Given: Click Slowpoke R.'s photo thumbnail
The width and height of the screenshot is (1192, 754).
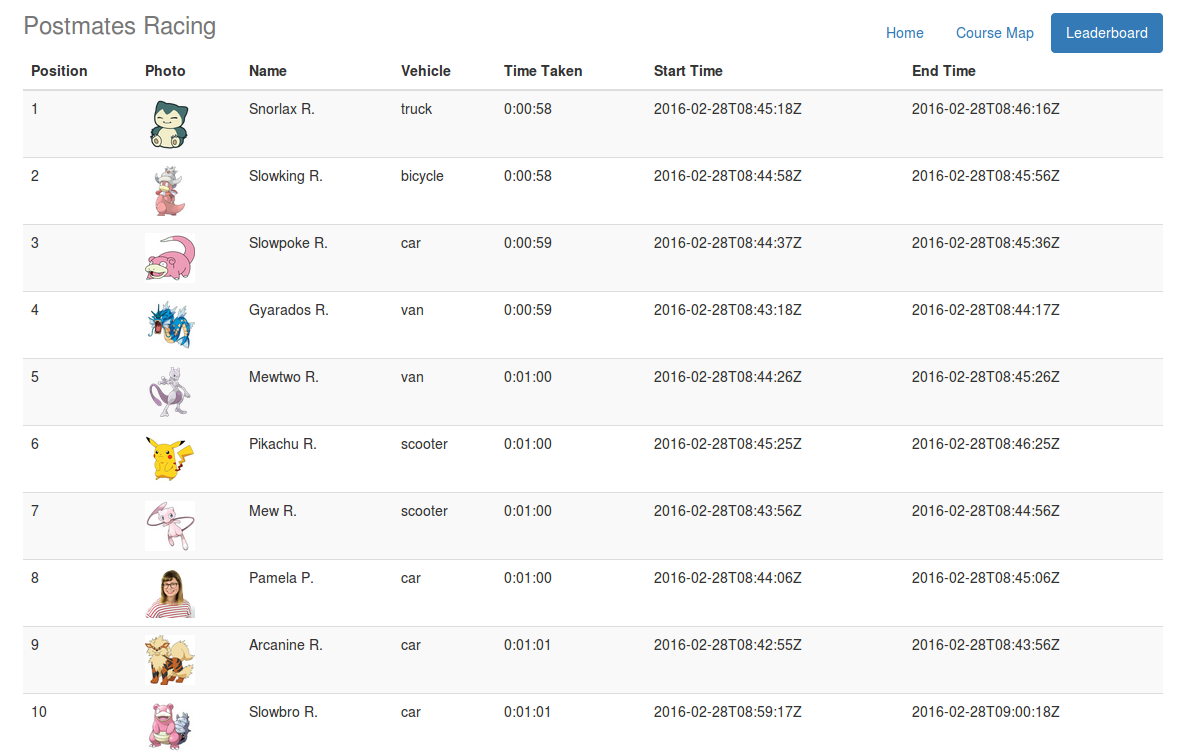Looking at the screenshot, I should pos(170,258).
